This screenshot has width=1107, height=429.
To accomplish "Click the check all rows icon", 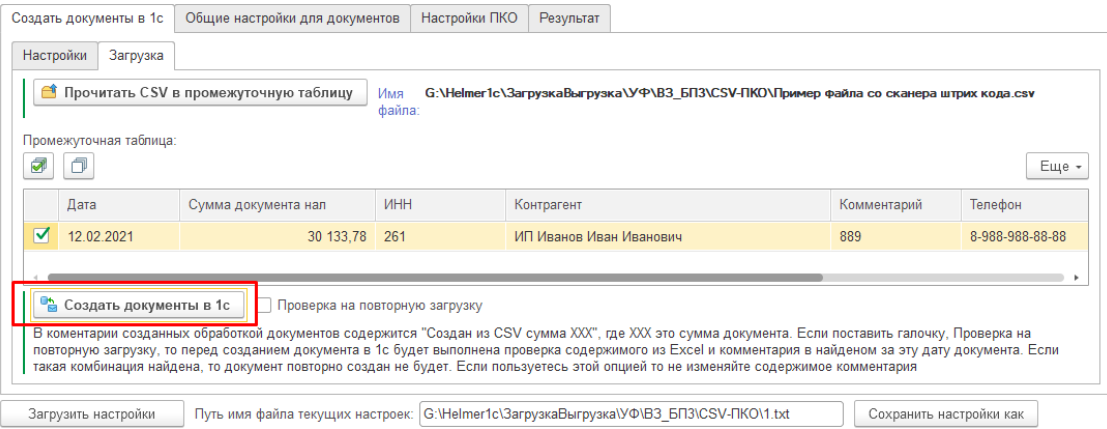I will (38, 166).
